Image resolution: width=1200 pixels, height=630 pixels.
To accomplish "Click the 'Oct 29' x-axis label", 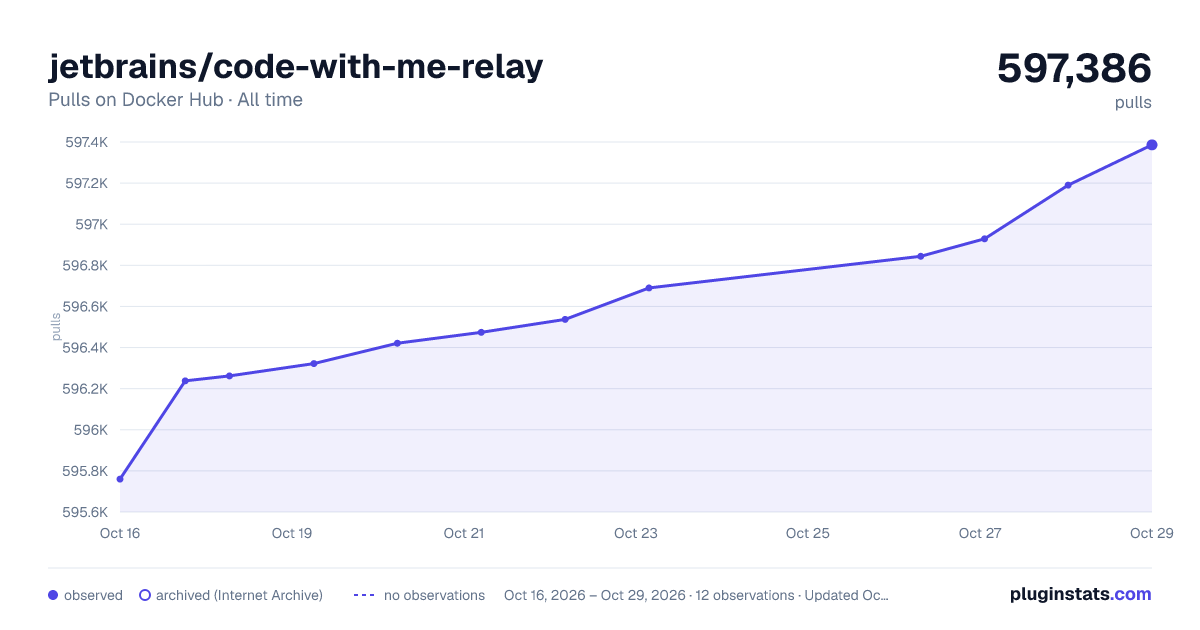I will coord(1150,533).
